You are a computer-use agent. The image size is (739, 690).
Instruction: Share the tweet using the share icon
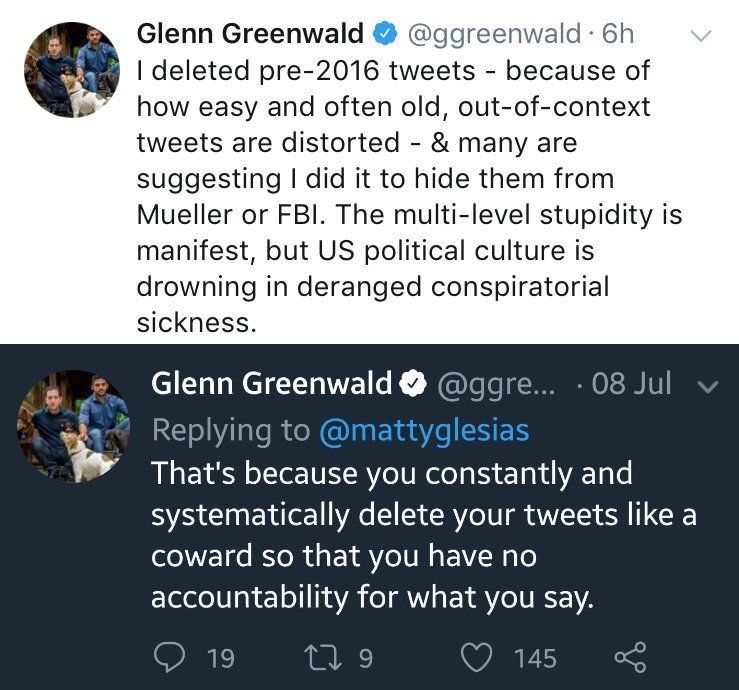(630, 657)
